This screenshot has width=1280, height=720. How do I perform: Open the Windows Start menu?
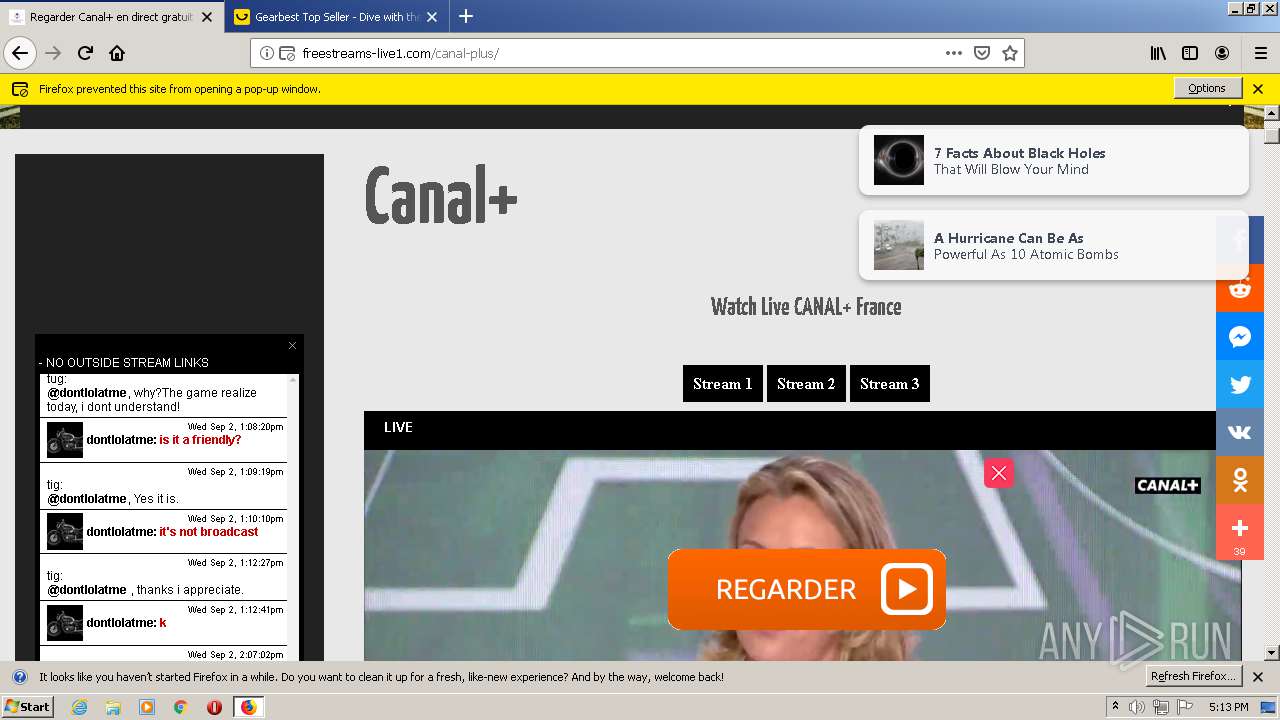tap(28, 706)
